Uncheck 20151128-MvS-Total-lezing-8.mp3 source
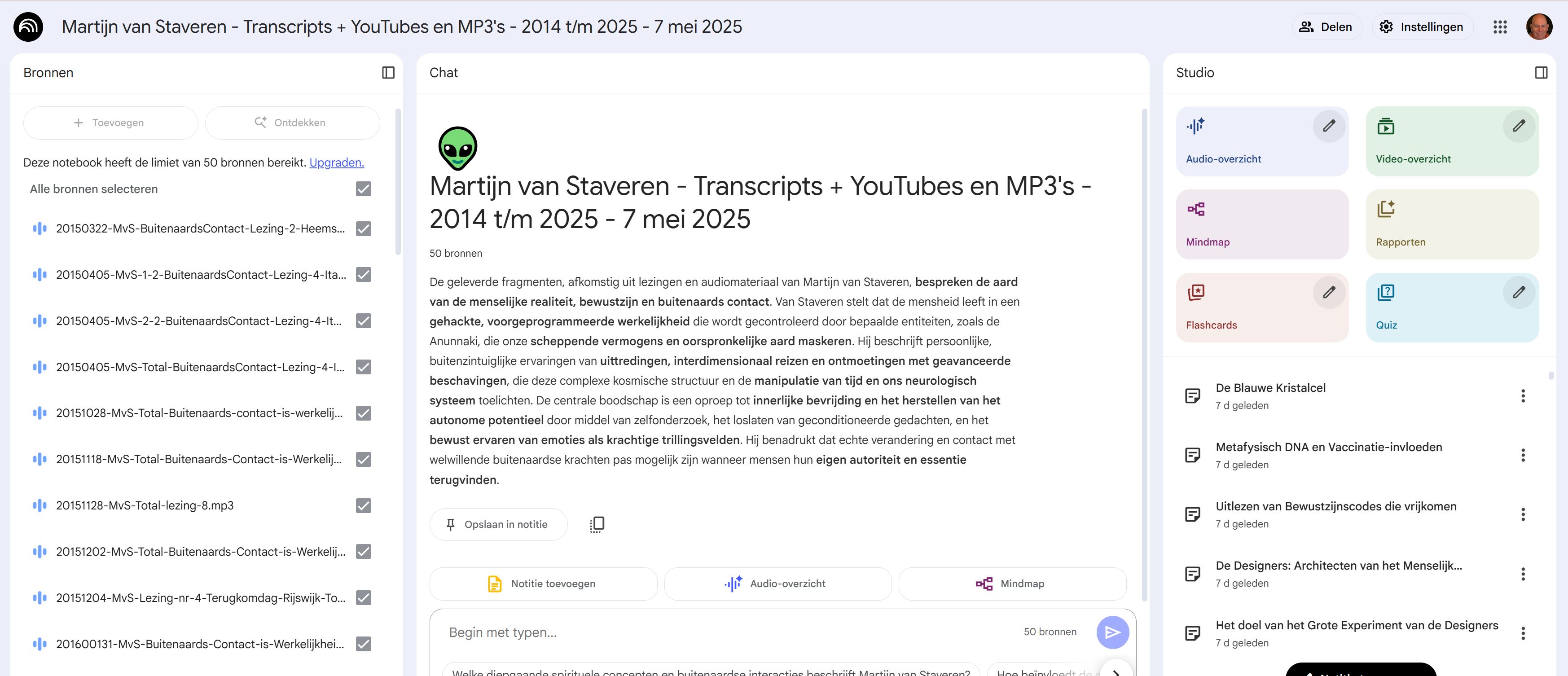 [x=364, y=505]
